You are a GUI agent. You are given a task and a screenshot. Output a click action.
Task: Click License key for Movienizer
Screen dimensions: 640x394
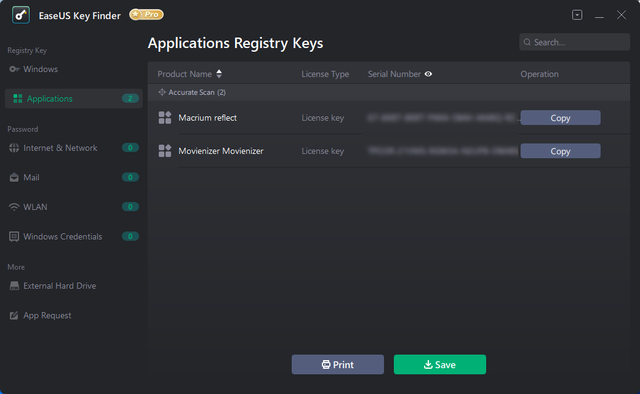tap(322, 151)
